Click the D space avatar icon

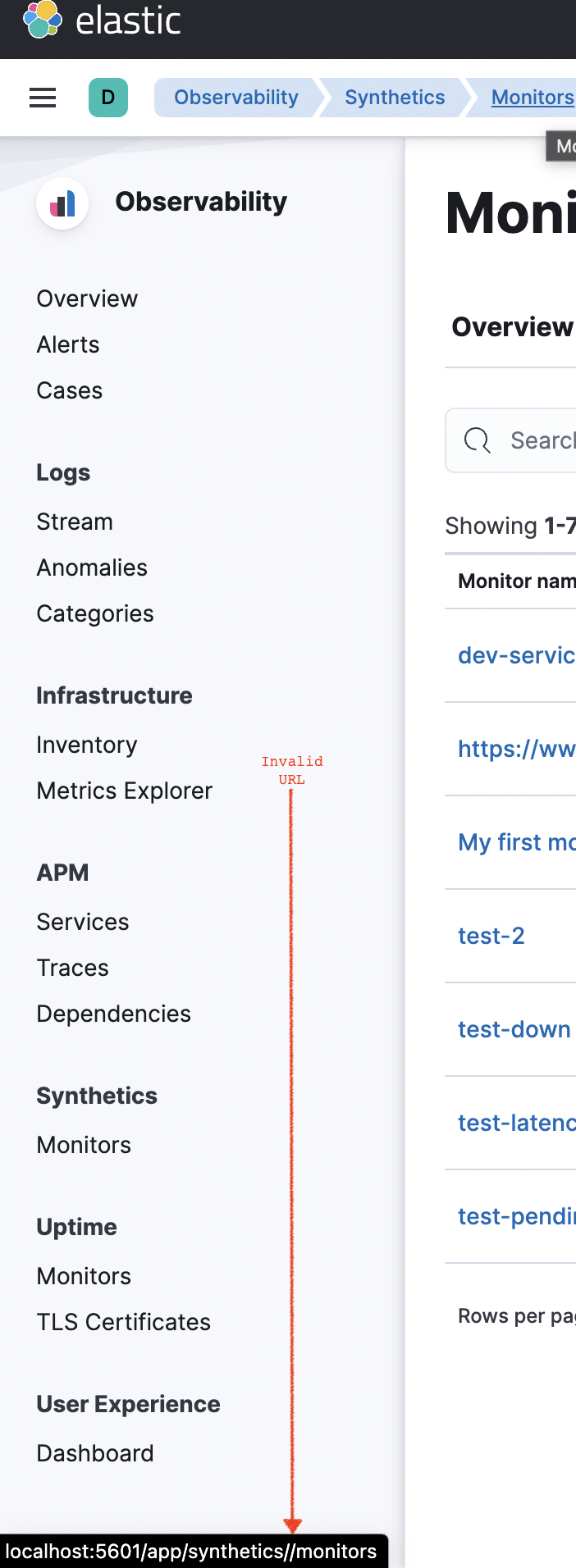coord(107,97)
